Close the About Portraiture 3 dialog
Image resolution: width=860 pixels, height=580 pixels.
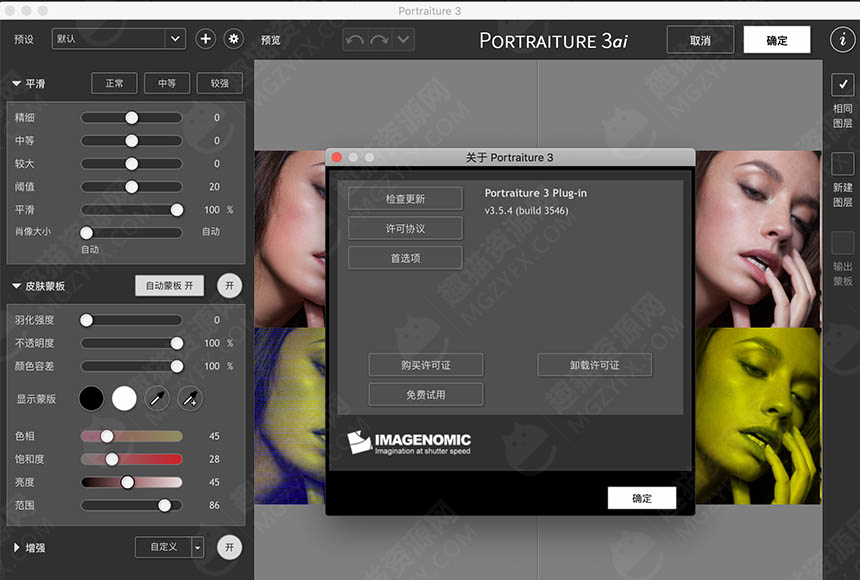tap(337, 157)
